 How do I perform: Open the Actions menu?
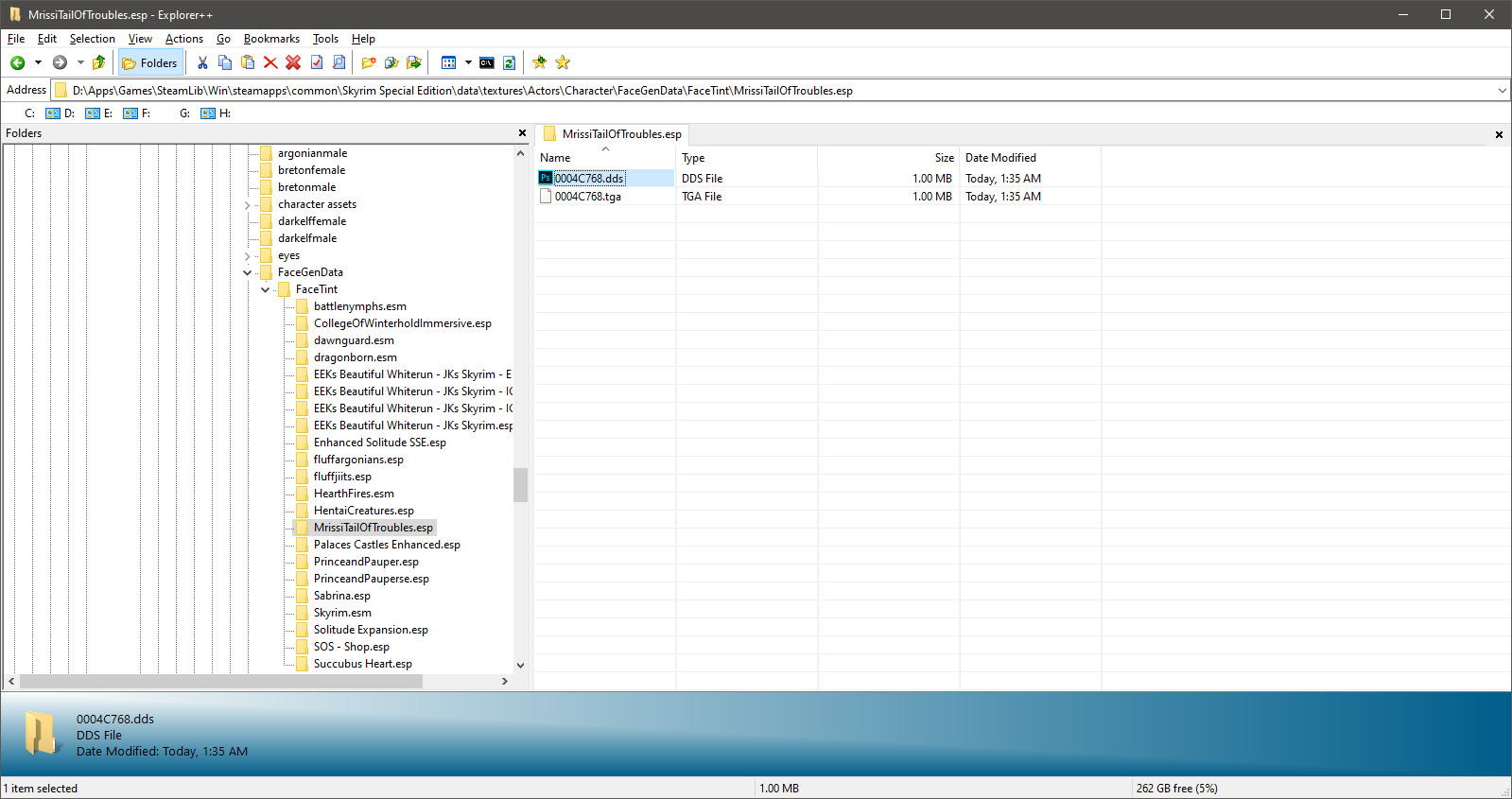[184, 39]
